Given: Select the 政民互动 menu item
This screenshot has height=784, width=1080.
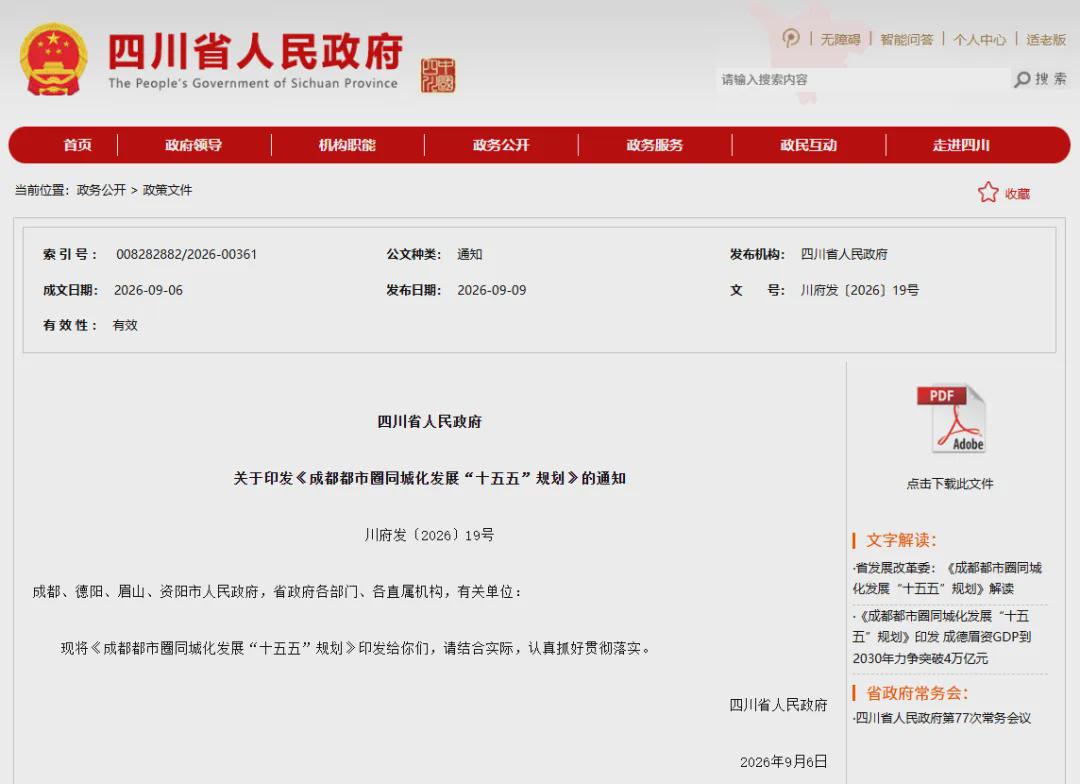Looking at the screenshot, I should (x=808, y=145).
